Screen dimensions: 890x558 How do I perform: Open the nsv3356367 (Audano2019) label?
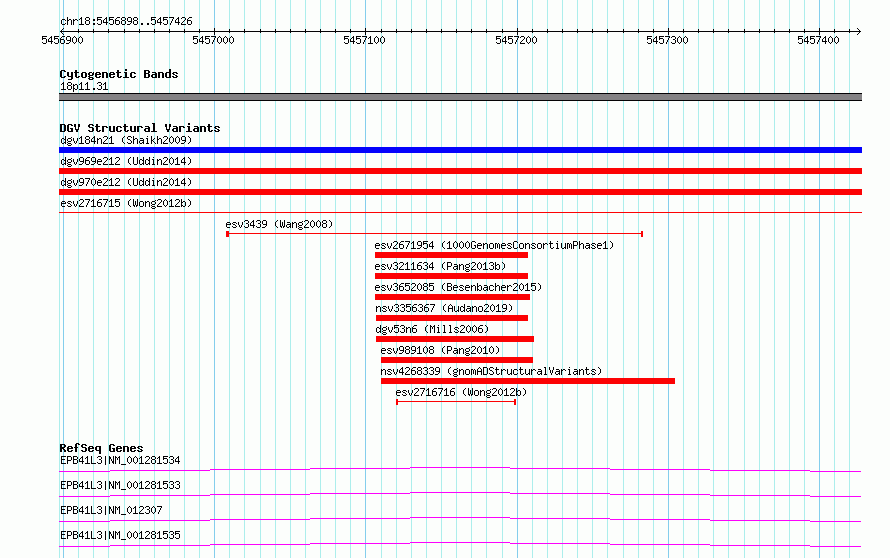444,308
